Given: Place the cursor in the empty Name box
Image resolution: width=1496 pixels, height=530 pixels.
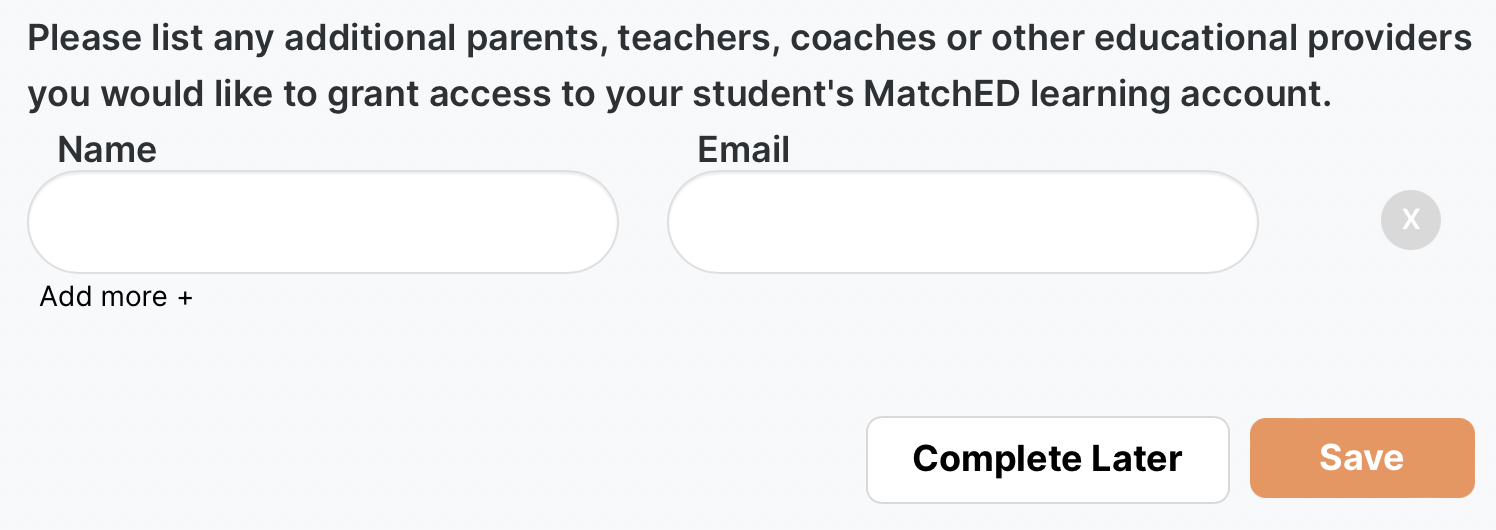Looking at the screenshot, I should [322, 222].
